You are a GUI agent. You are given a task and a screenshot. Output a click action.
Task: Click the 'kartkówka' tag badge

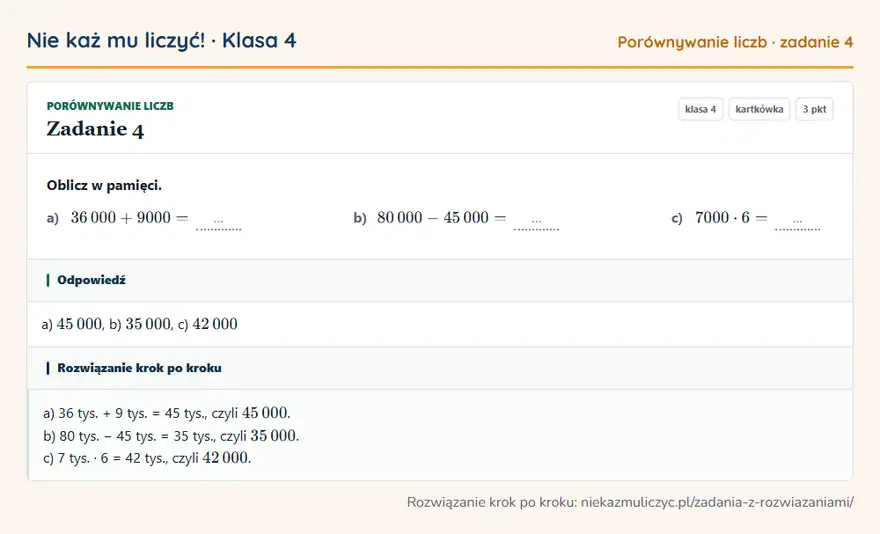click(x=759, y=109)
